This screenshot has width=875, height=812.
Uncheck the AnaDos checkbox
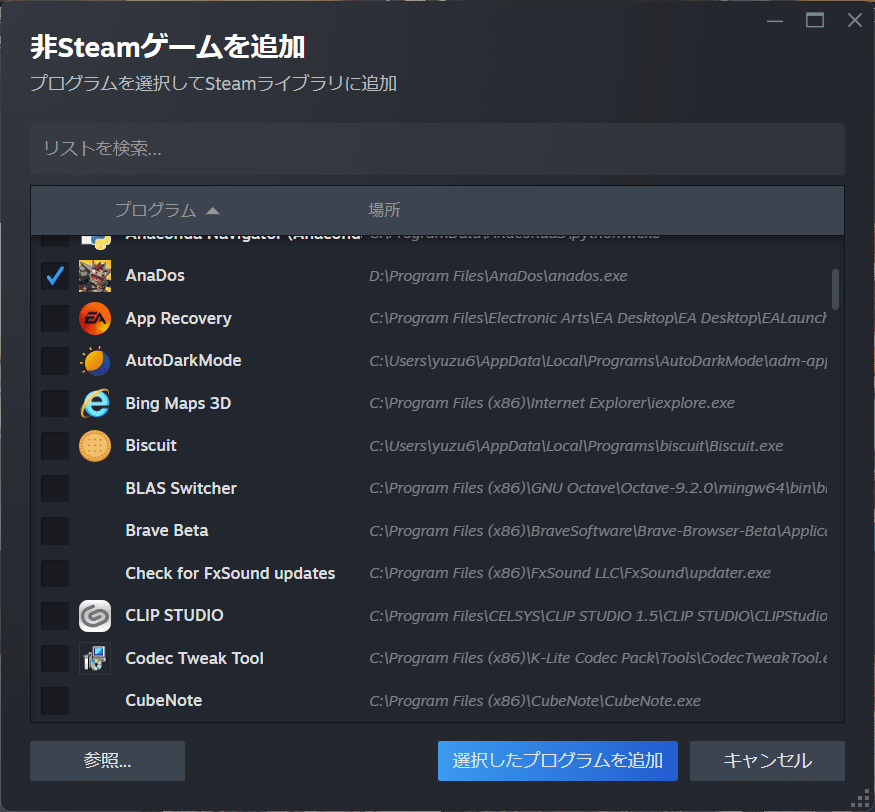coord(55,276)
